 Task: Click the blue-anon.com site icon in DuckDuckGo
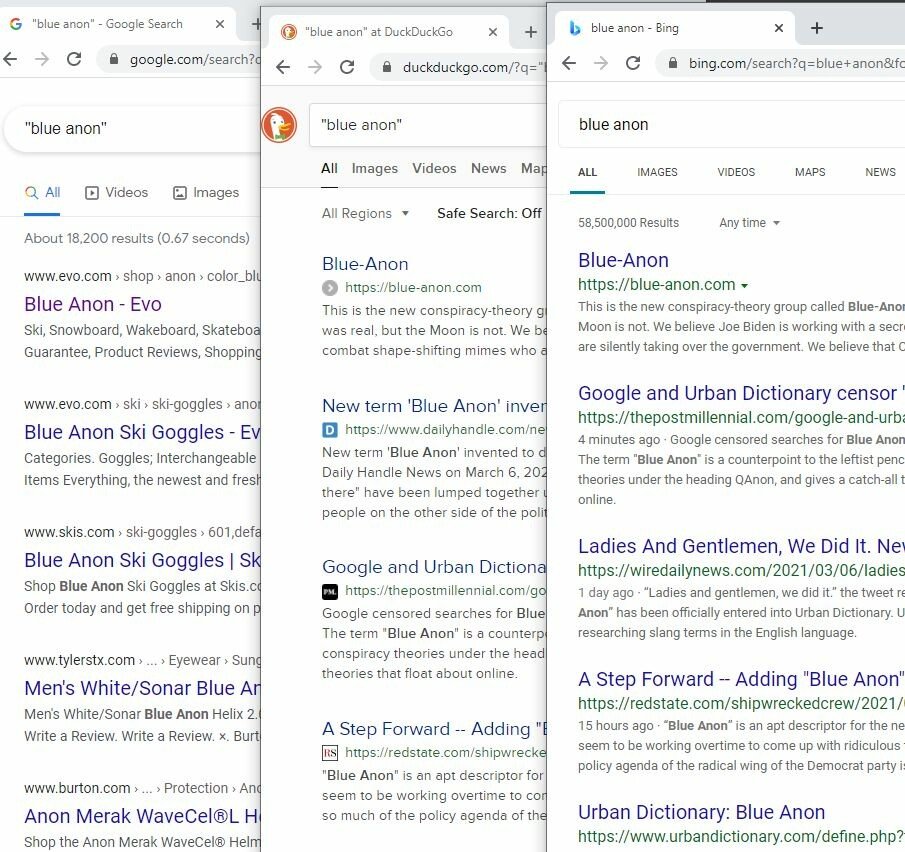coord(330,287)
